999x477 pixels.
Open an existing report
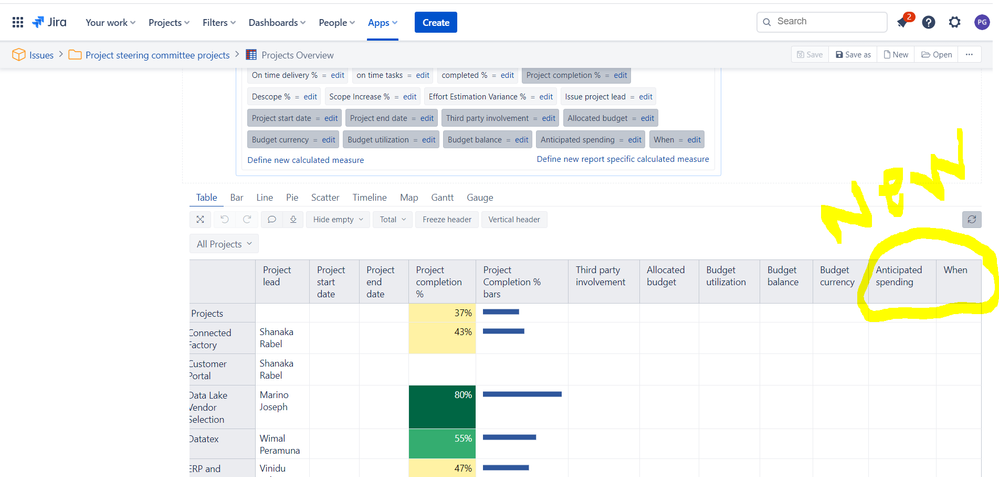(937, 55)
